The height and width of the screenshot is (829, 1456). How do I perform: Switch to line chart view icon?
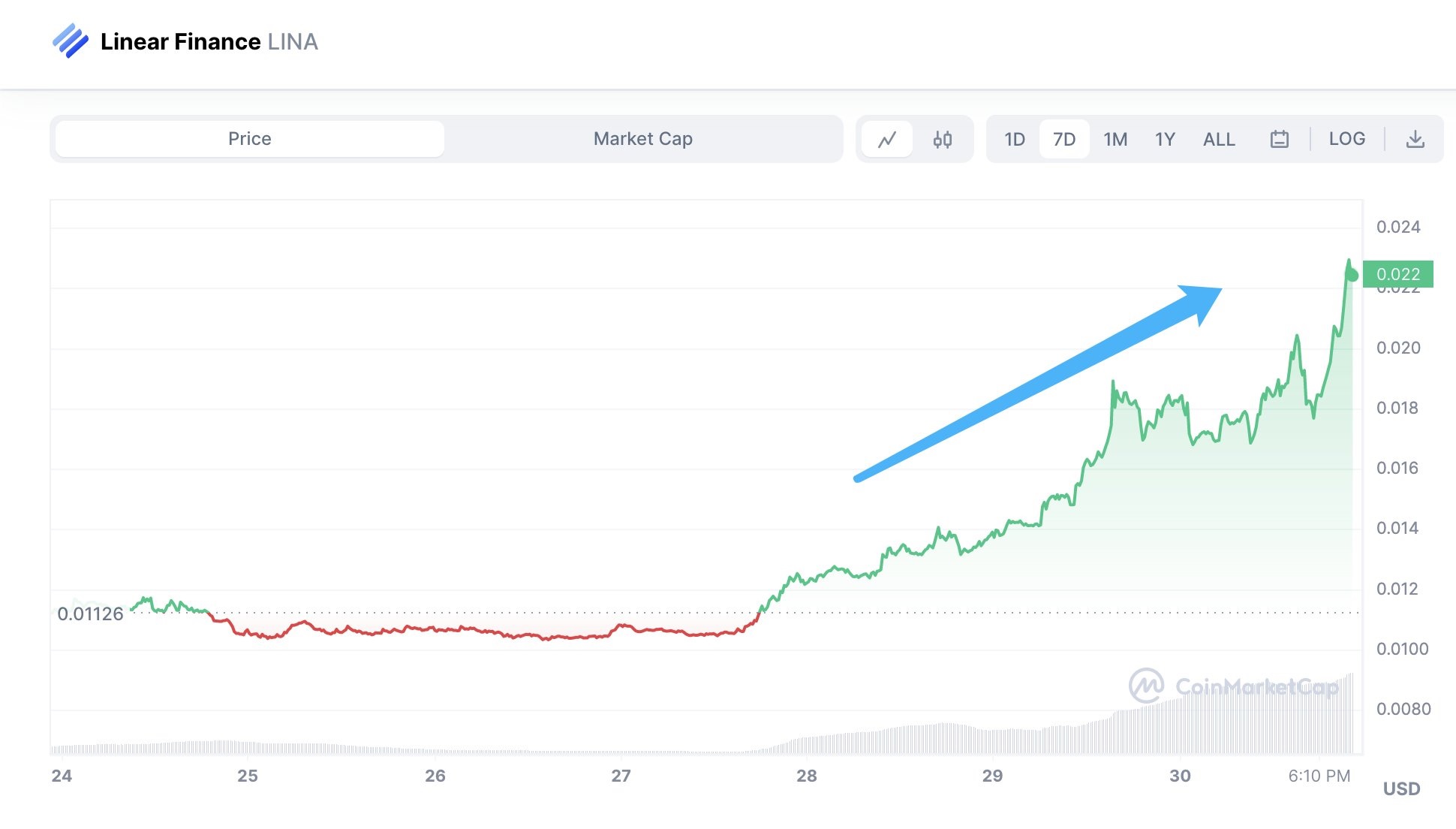[887, 139]
